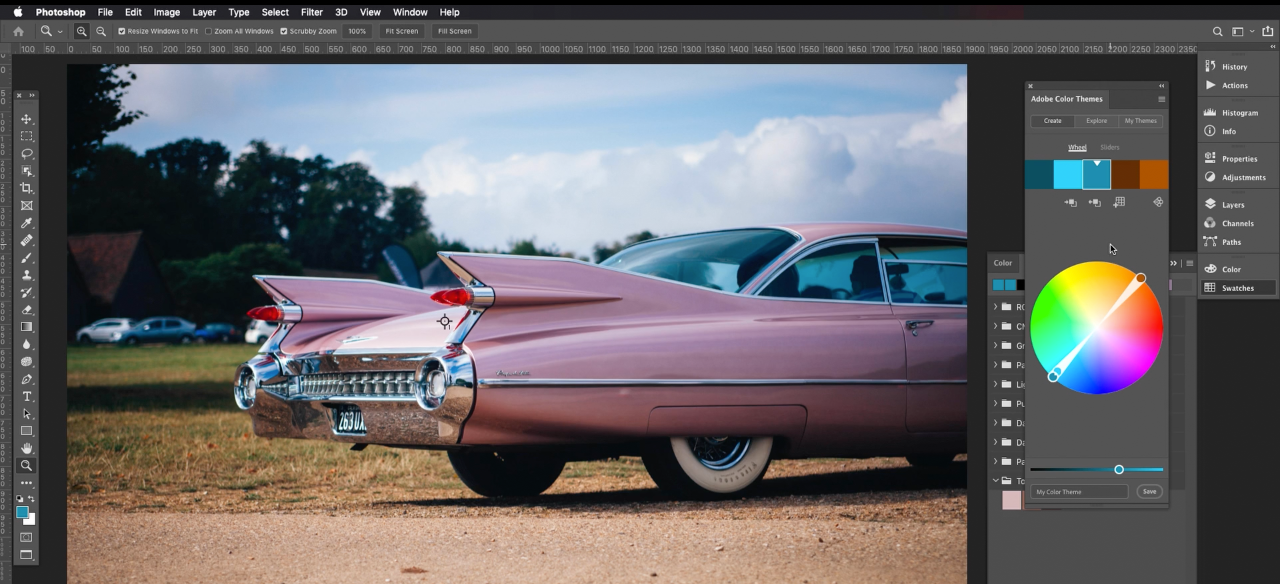Click the Home icon in options bar

(18, 31)
